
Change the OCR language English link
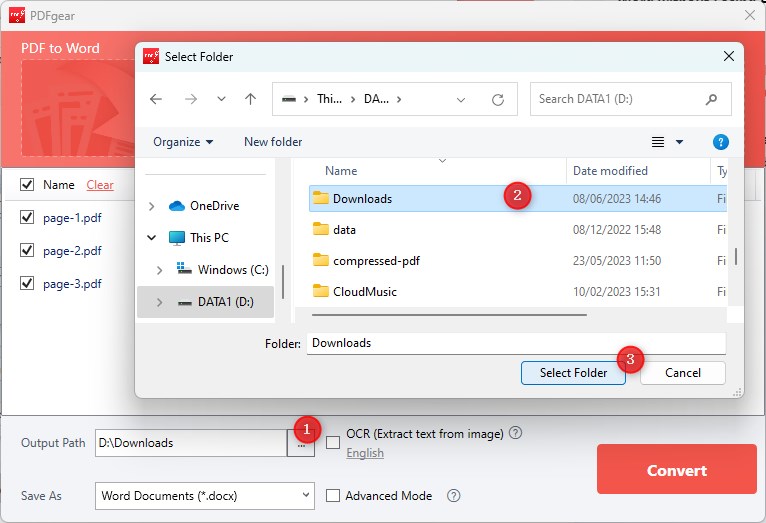[365, 453]
